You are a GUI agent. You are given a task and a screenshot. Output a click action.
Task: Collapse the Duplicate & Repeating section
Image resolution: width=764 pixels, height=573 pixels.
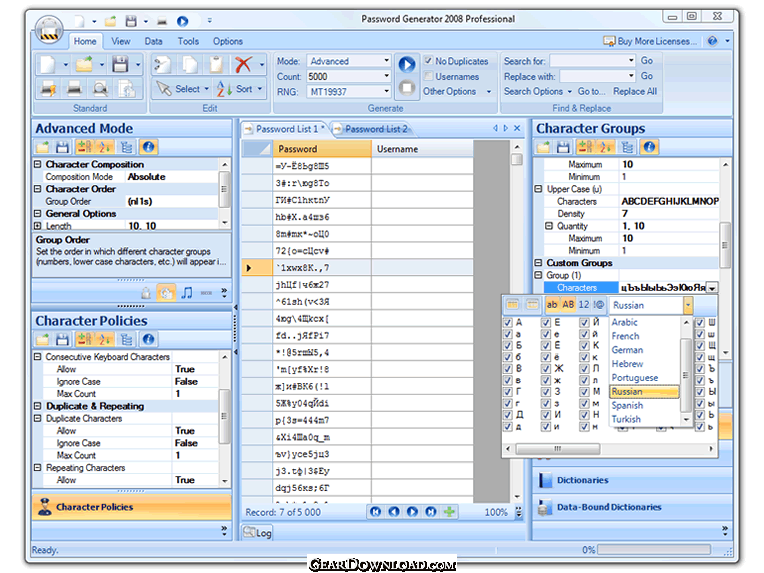[37, 406]
